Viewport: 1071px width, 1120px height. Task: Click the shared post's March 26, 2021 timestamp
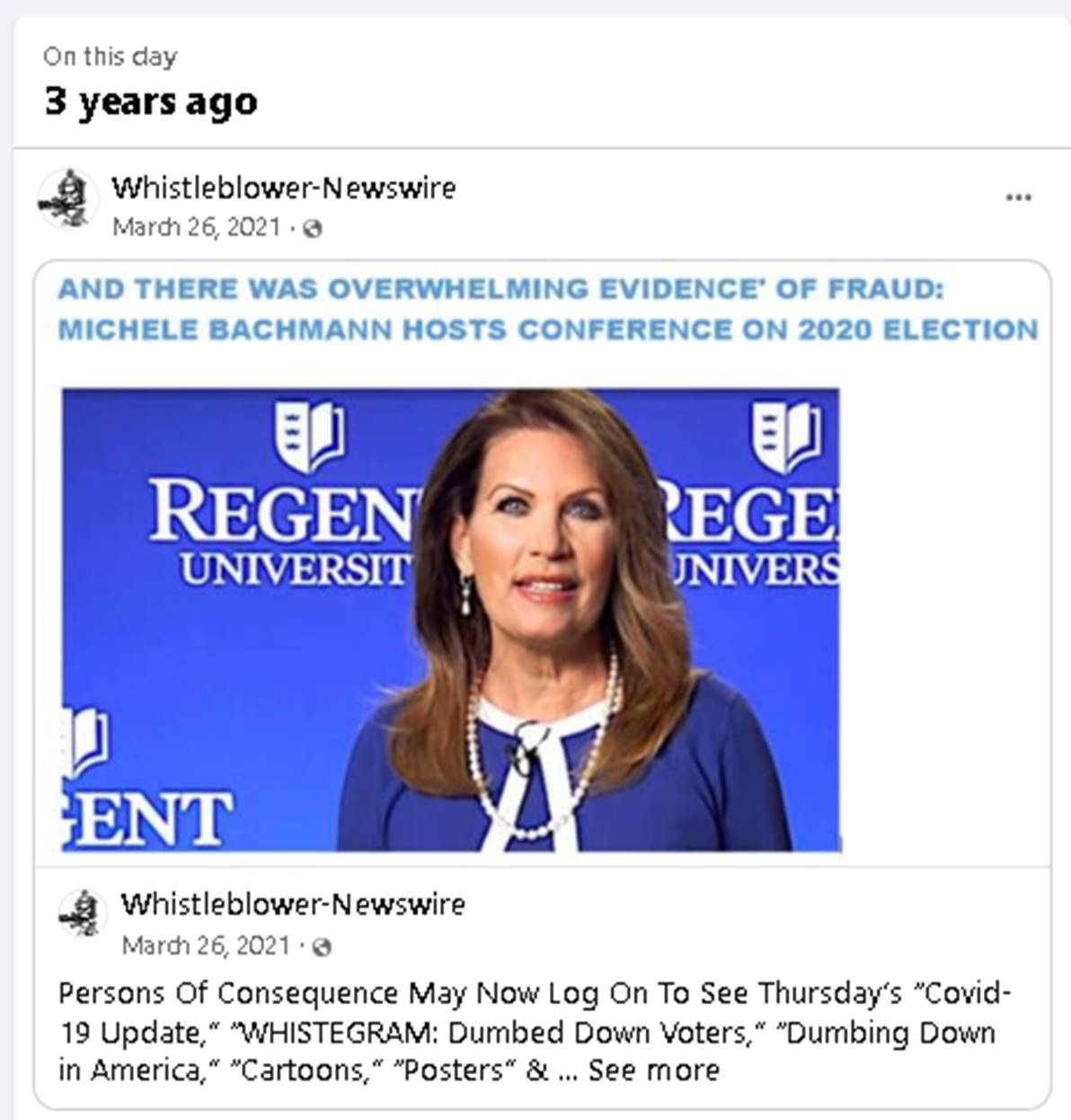tap(206, 946)
